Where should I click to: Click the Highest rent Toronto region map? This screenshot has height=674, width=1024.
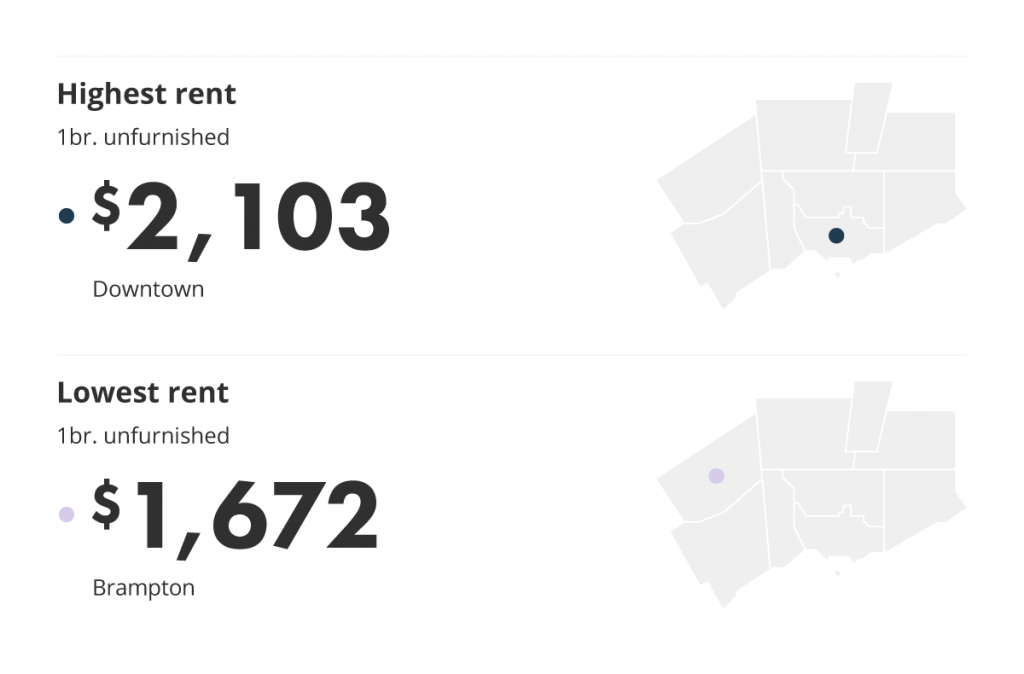[x=811, y=196]
